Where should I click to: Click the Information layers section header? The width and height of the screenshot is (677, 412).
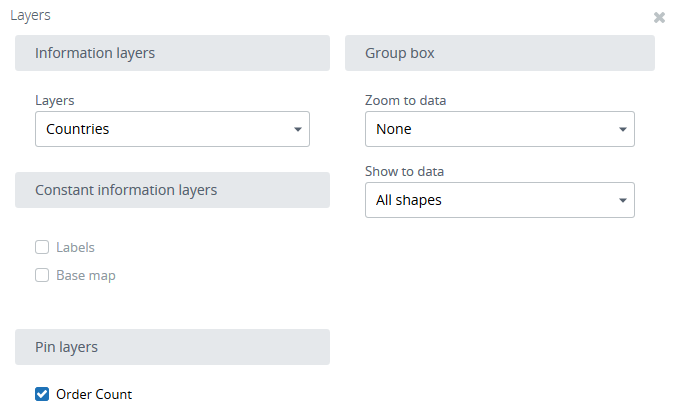[x=172, y=53]
